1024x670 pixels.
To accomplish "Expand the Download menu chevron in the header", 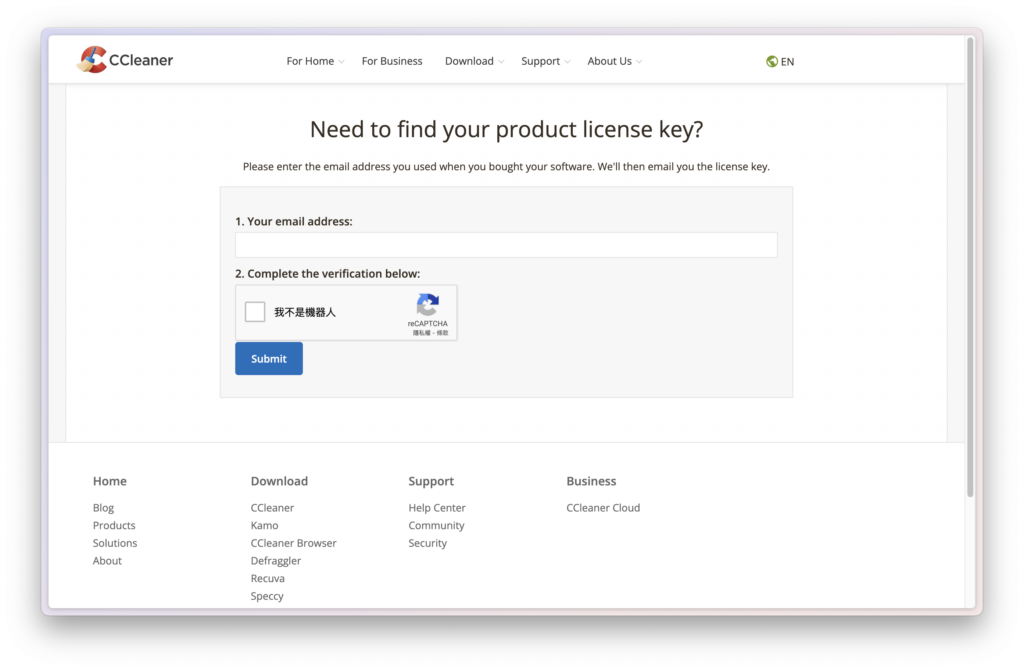I will pos(501,62).
